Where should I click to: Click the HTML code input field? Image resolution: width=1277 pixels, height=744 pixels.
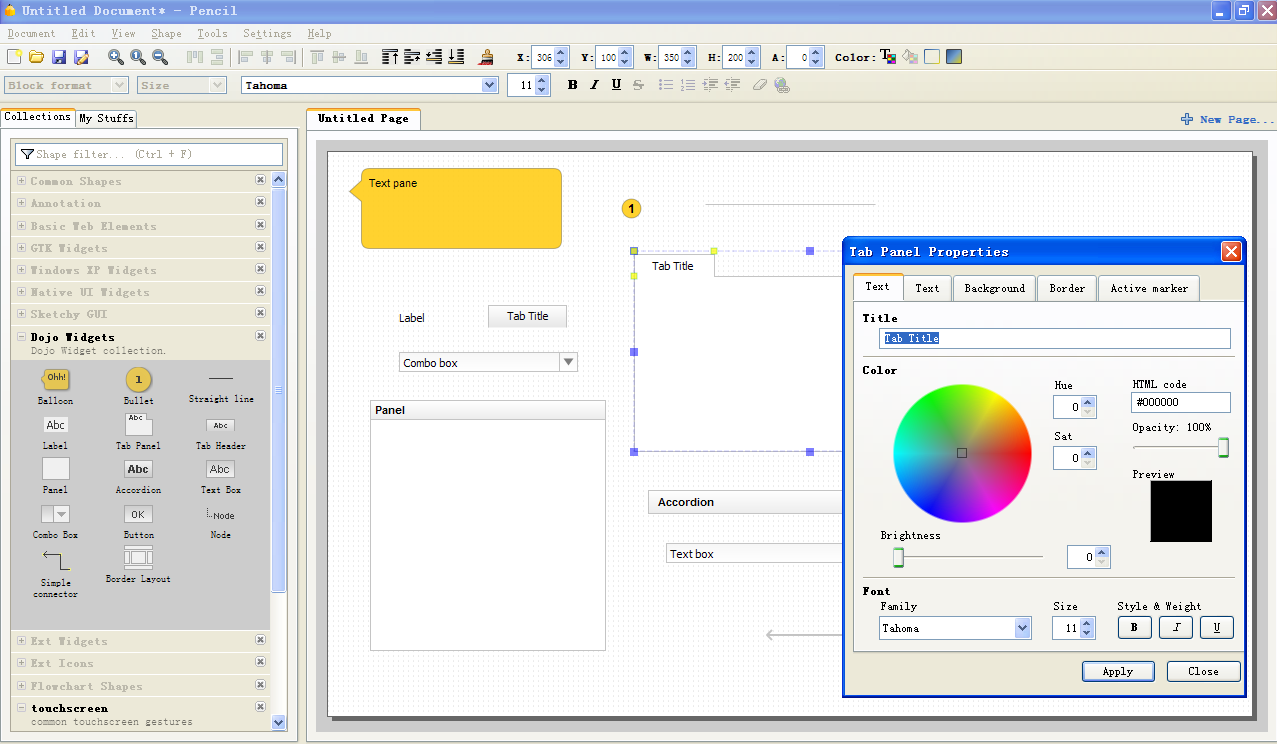pos(1180,402)
